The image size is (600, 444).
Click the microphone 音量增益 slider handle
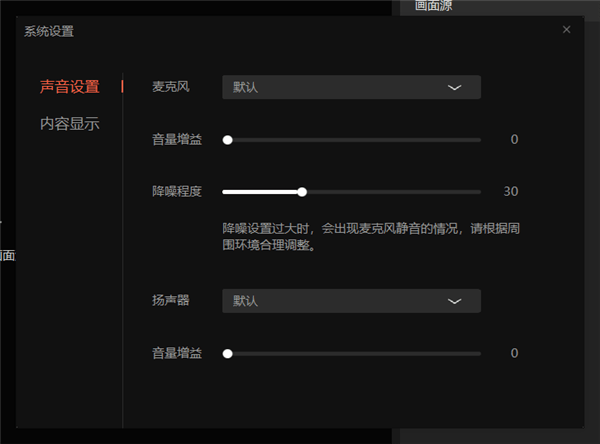click(x=228, y=140)
